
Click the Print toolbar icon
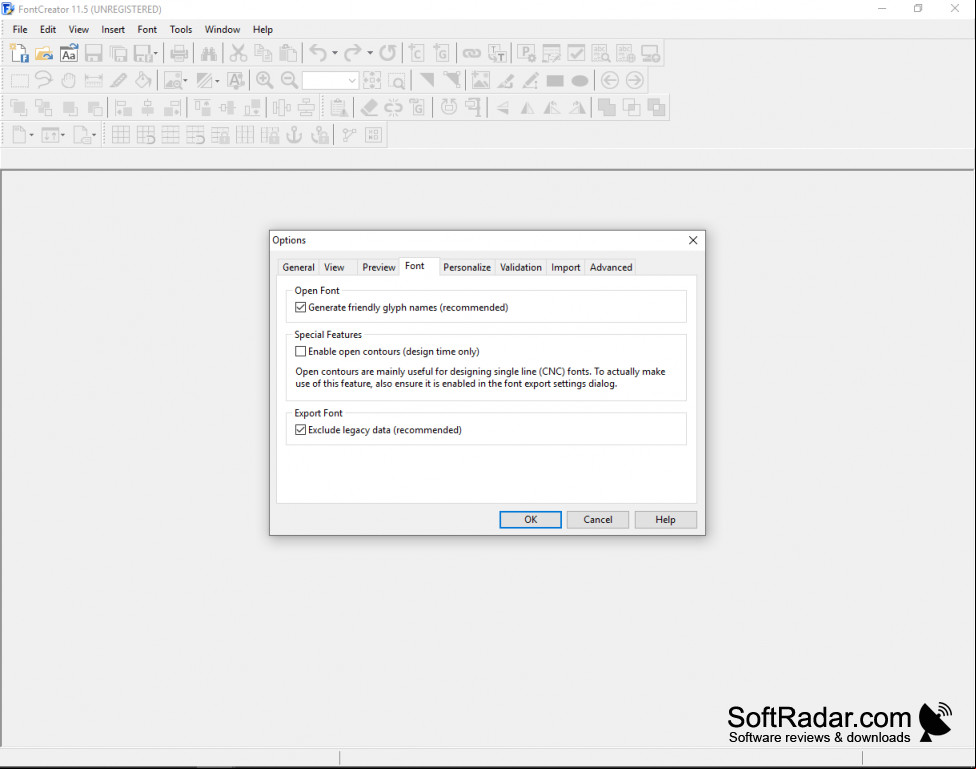coord(179,54)
